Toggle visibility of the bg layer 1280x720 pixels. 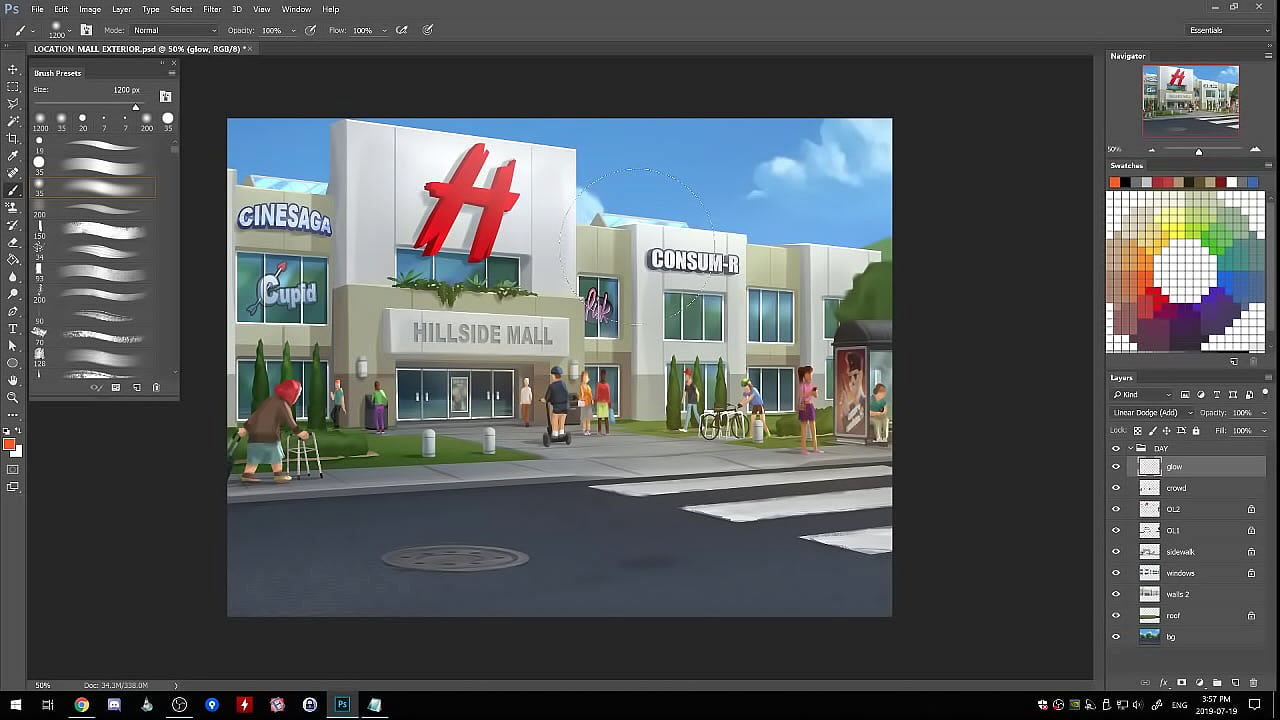pos(1116,637)
